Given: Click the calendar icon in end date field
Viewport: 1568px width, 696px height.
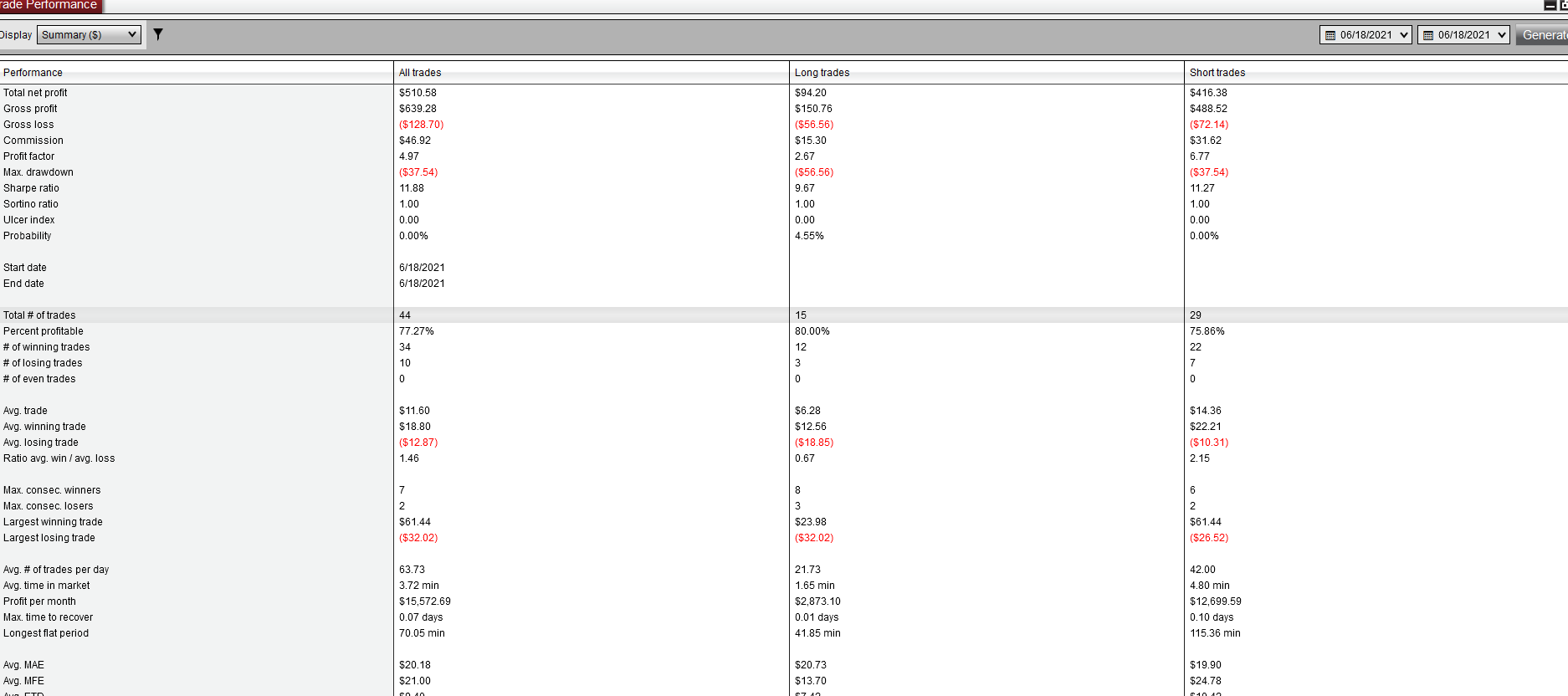Looking at the screenshot, I should [x=1428, y=35].
